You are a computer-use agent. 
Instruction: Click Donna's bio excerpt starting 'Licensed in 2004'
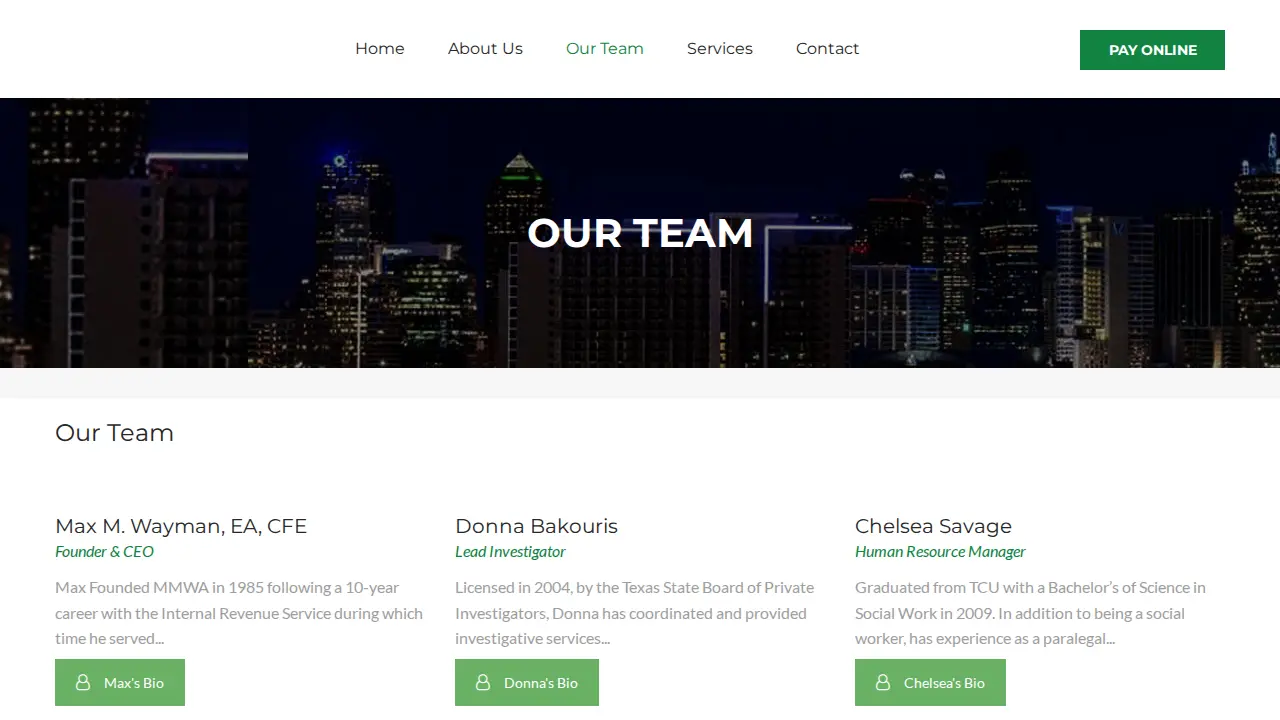click(x=635, y=613)
